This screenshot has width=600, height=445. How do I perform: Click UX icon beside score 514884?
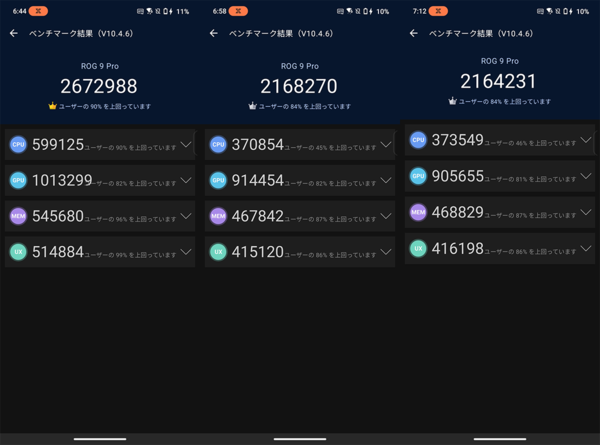pos(18,252)
